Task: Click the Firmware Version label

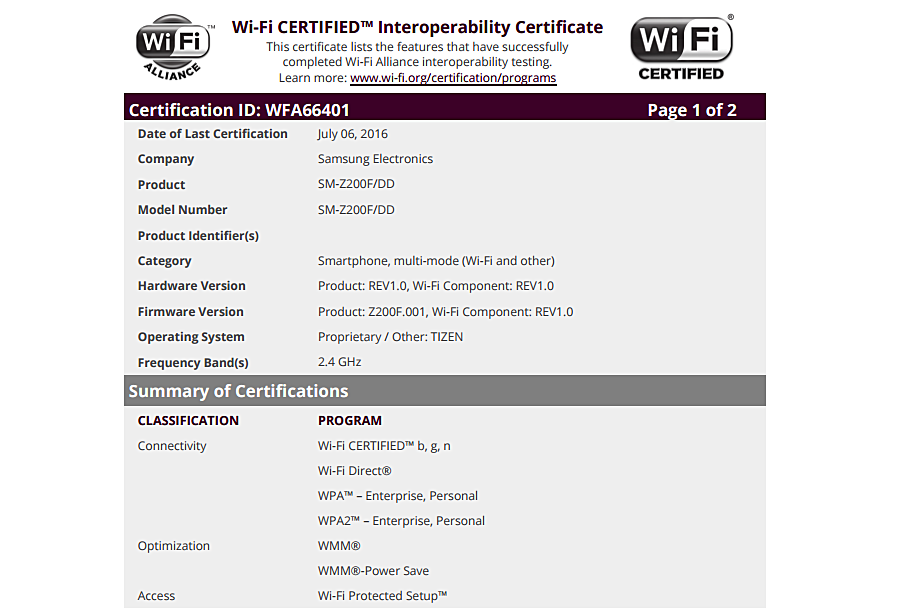Action: point(191,312)
